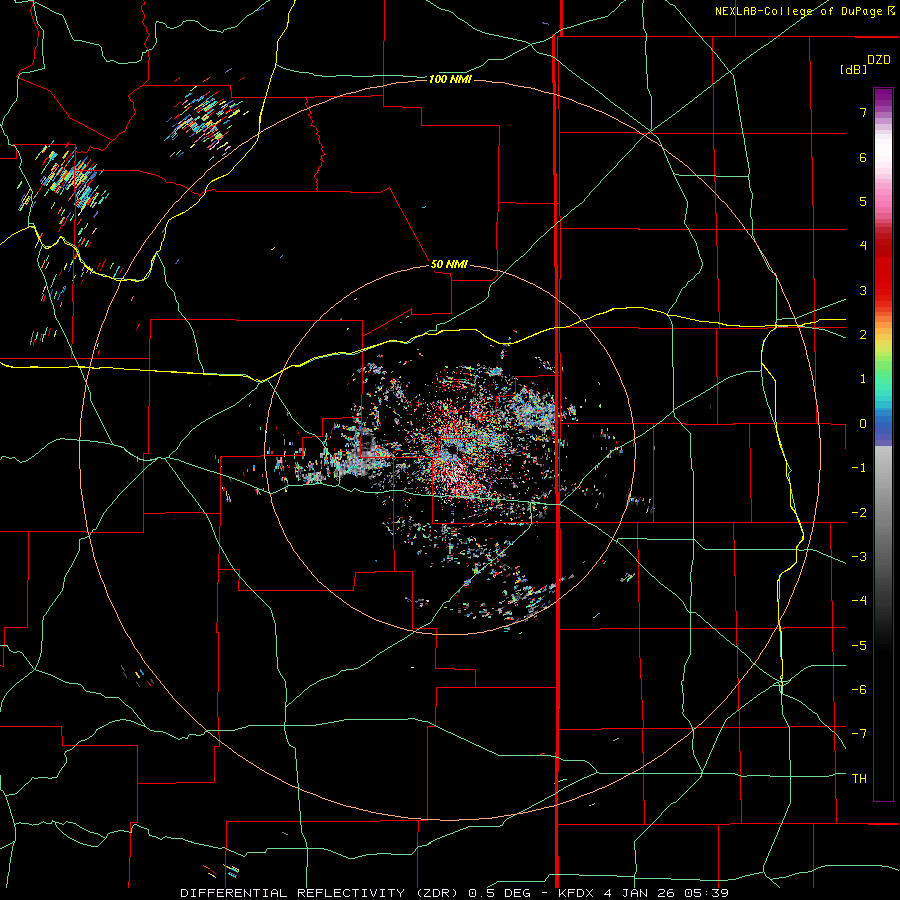
Task: Click the KFDX 4 JAN 26 05:39 timestamp
Action: (x=643, y=893)
